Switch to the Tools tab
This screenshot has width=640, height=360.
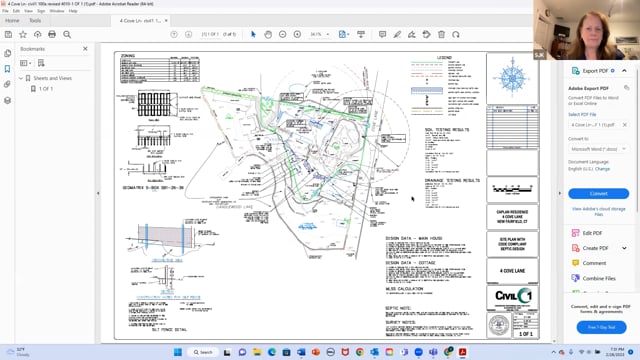35,20
